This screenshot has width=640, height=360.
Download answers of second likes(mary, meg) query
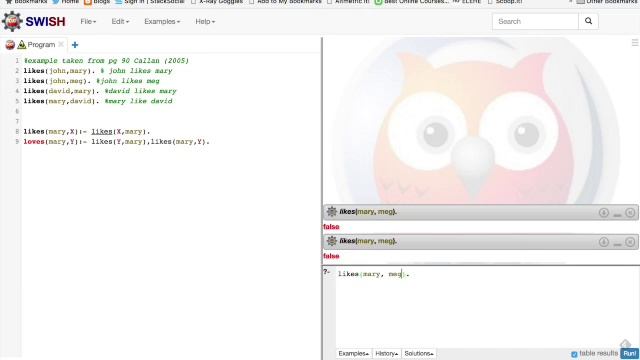(x=604, y=242)
